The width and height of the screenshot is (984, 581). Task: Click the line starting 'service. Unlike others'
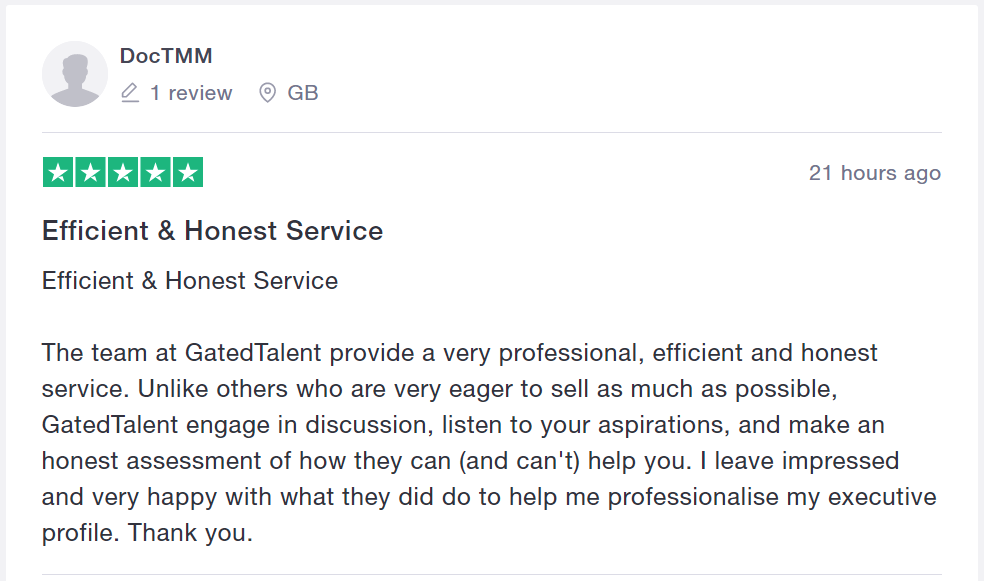(x=439, y=389)
